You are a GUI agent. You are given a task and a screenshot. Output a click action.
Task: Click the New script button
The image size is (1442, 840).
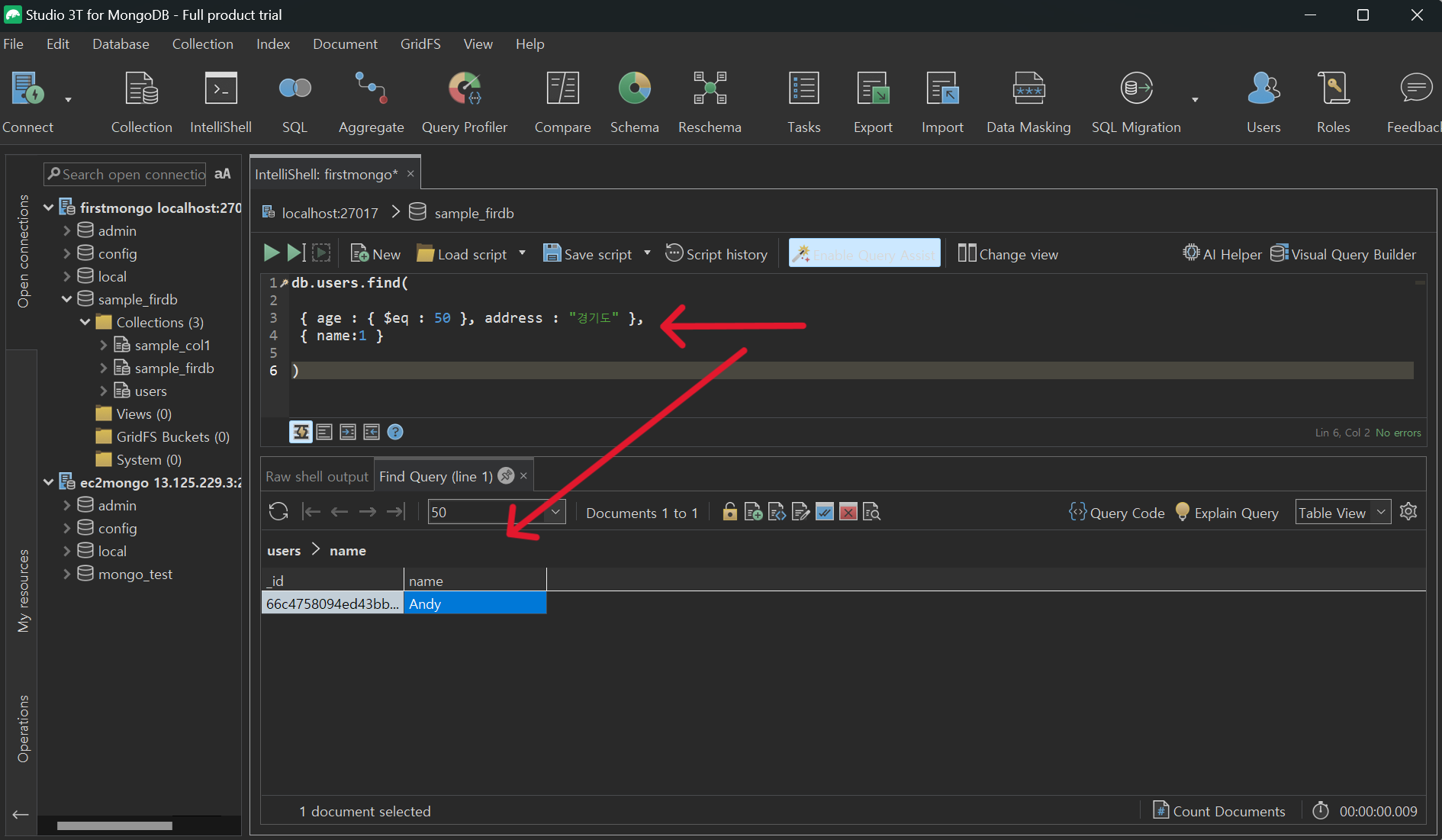pos(375,254)
